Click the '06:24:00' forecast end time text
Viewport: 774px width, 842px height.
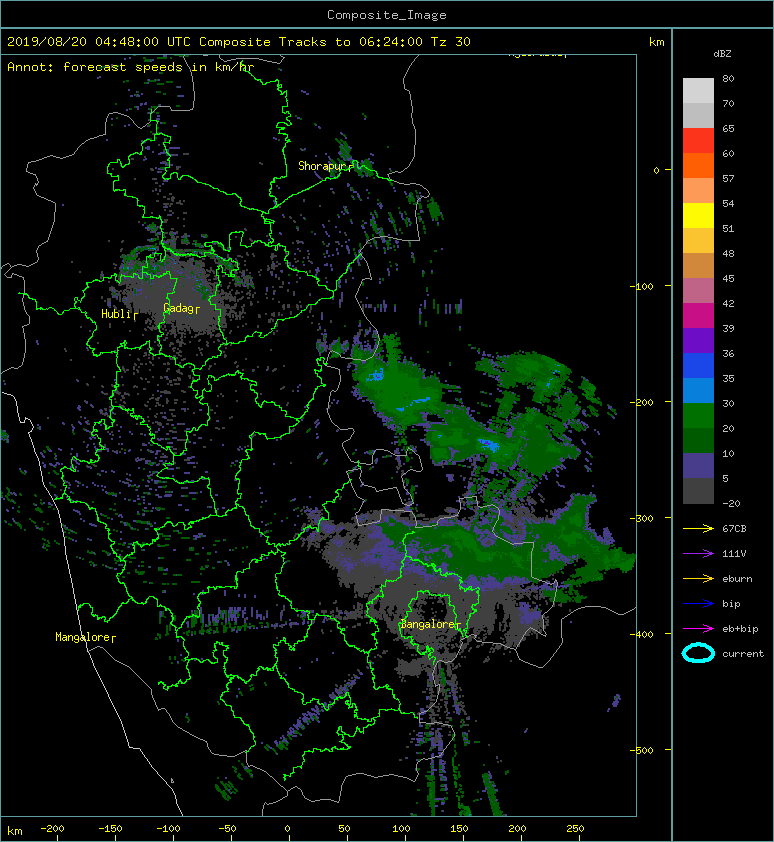390,42
